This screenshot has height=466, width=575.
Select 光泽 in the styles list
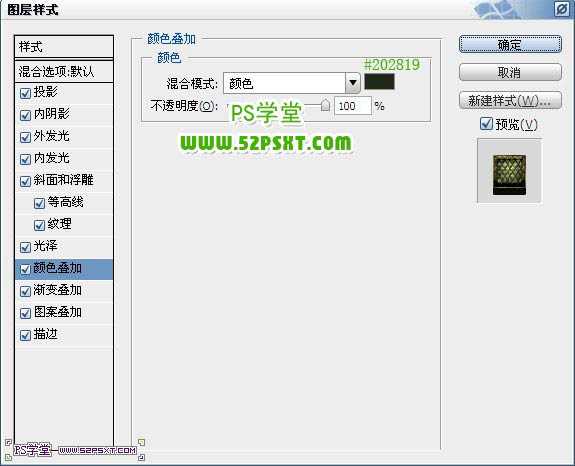tap(45, 246)
